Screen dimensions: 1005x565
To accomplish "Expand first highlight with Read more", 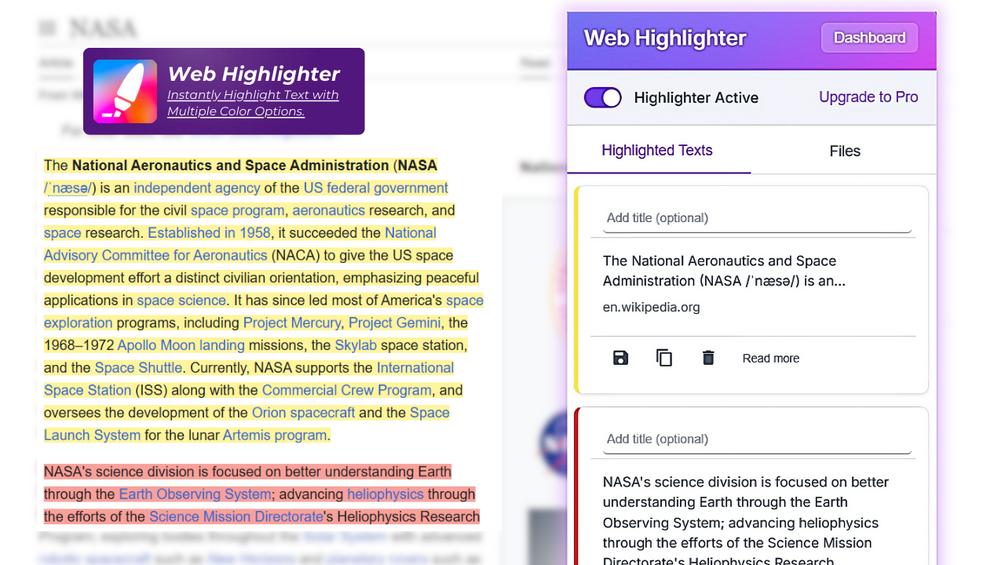I will click(770, 359).
